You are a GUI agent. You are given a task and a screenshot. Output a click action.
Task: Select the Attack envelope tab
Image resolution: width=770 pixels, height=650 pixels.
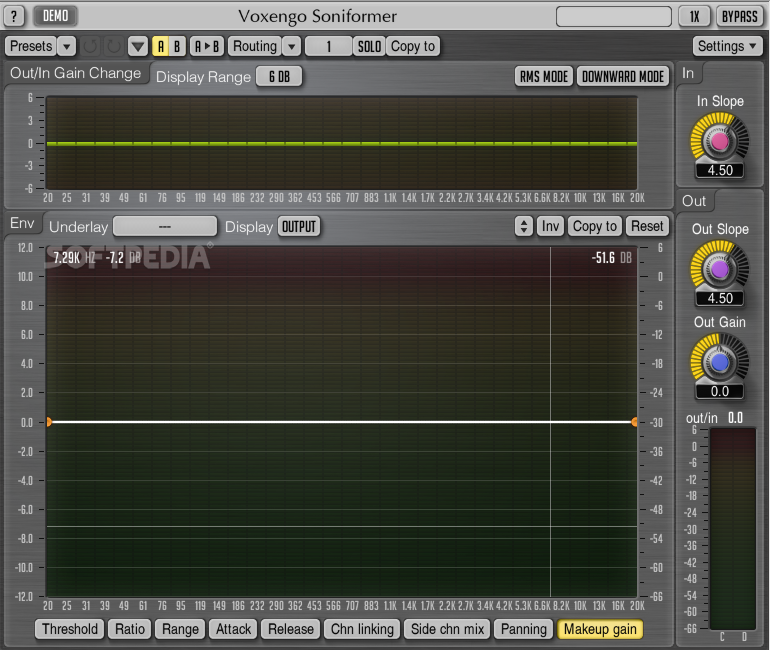(233, 629)
